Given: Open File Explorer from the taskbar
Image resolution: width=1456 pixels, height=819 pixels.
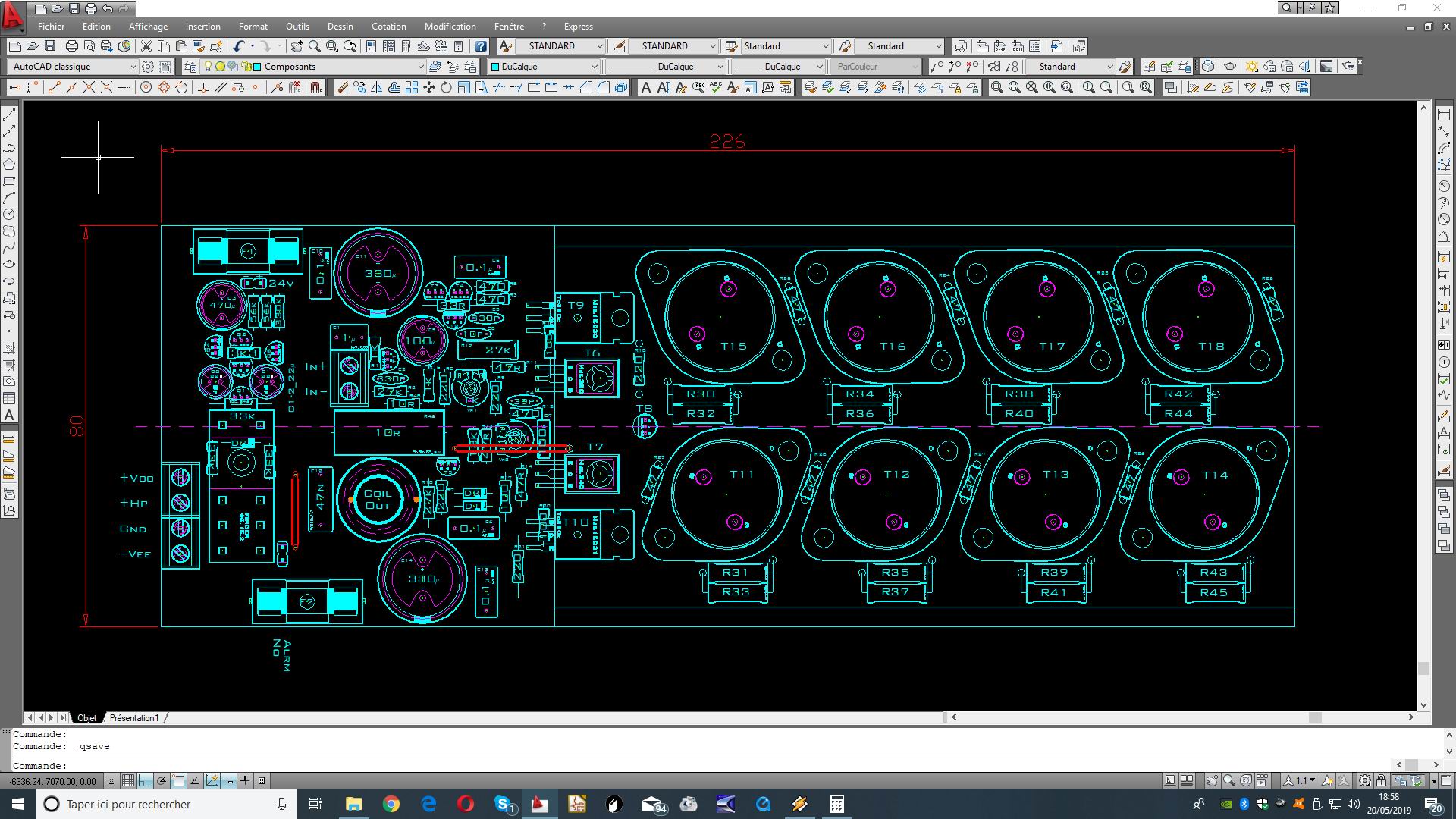Looking at the screenshot, I should 354,804.
